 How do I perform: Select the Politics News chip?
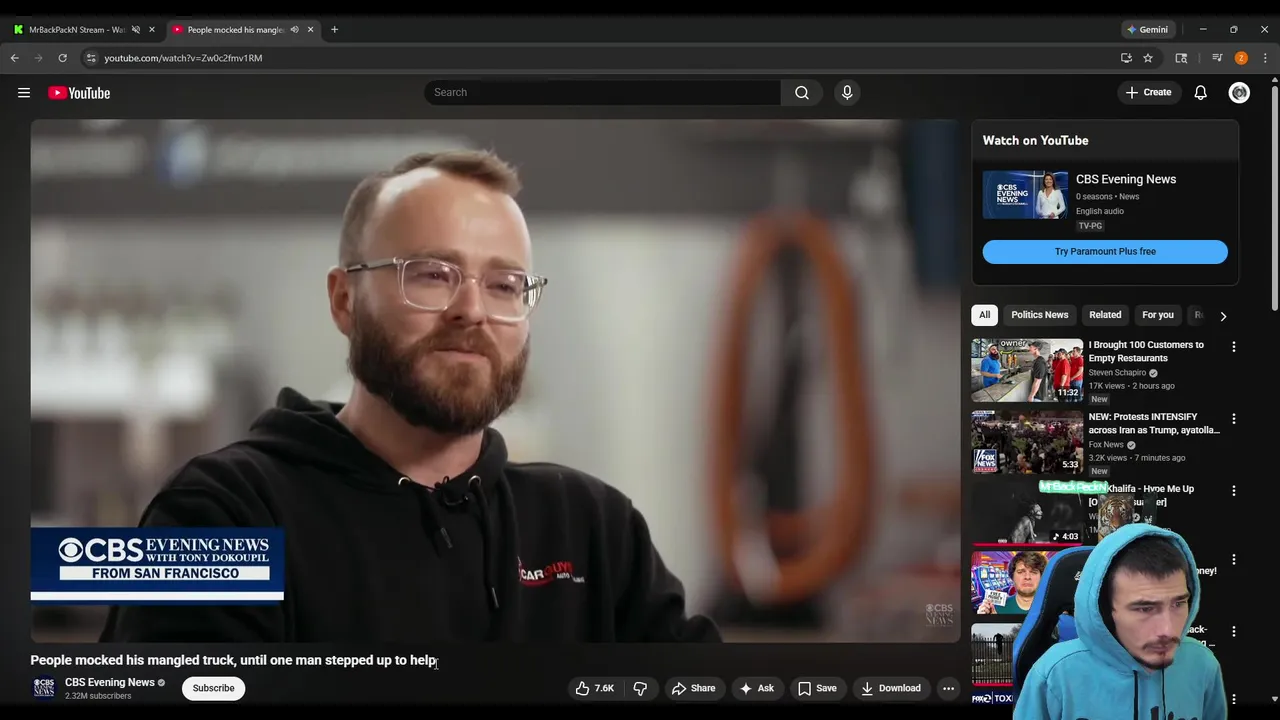(x=1039, y=315)
